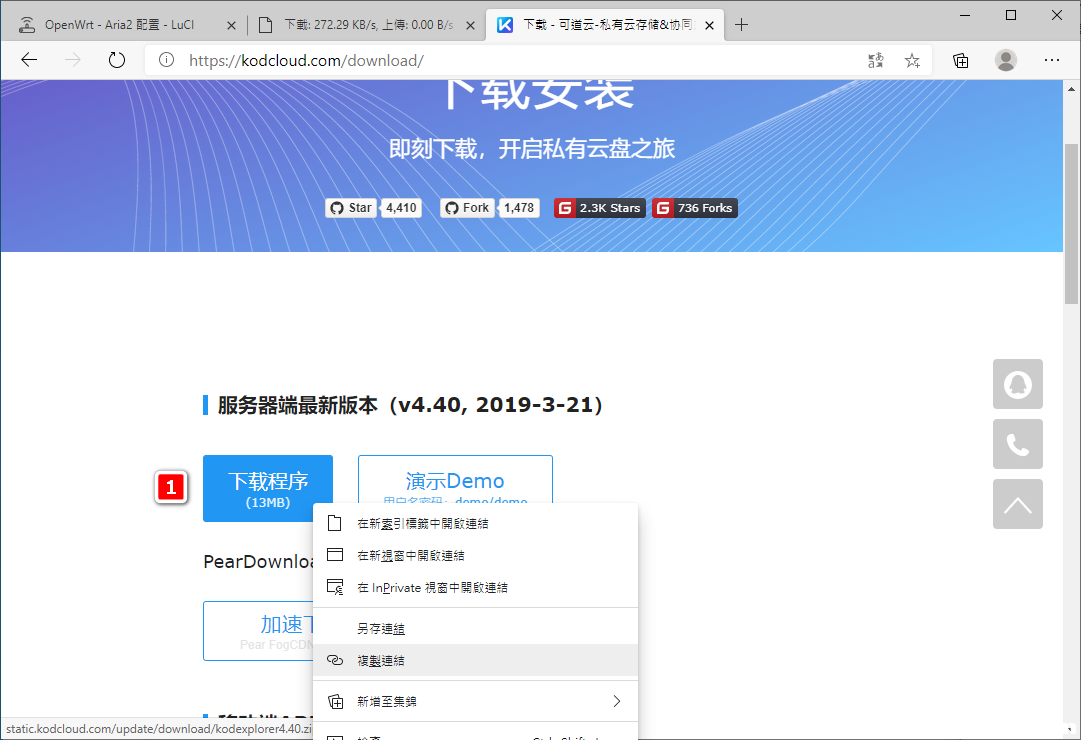Select the kodcloud download tab
The height and width of the screenshot is (740, 1081).
tap(605, 25)
